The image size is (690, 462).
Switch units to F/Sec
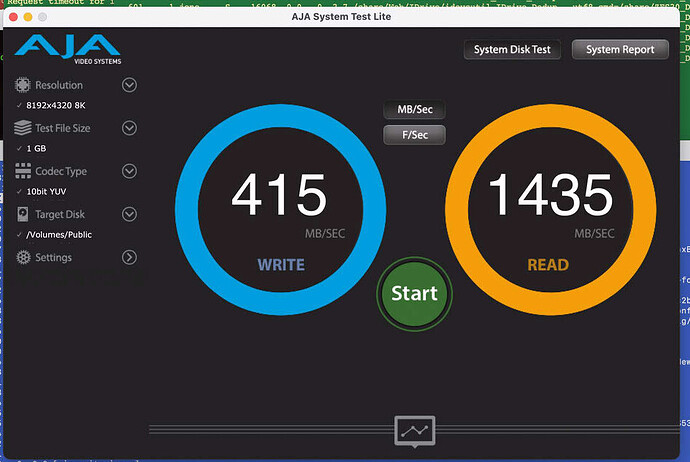coord(414,135)
